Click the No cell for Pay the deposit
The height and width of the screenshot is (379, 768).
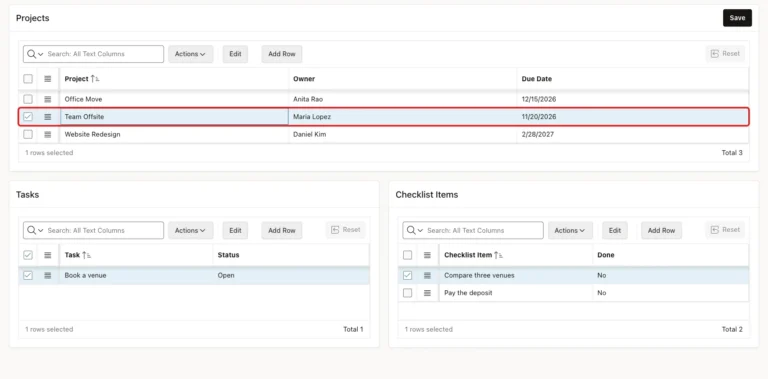point(671,293)
